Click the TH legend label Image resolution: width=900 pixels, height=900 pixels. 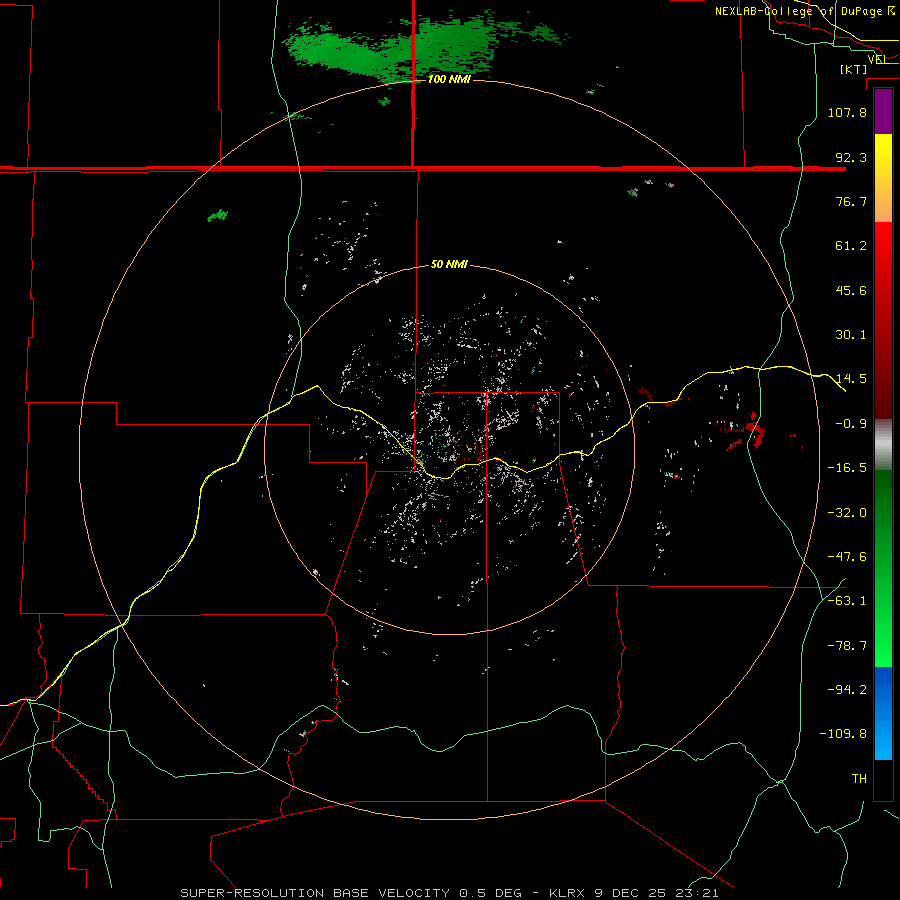click(859, 779)
